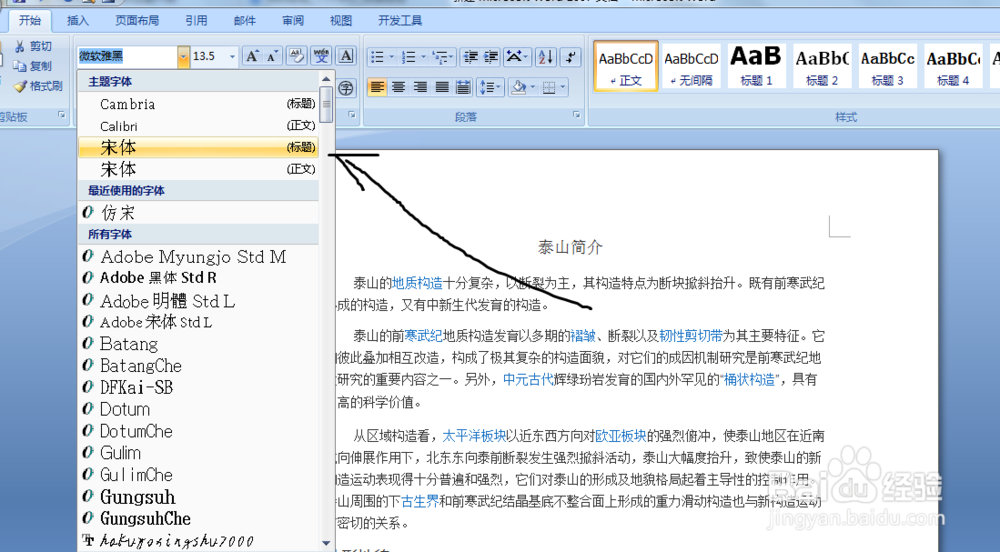Apply the 正文 (Normal) style thumbnail
The height and width of the screenshot is (552, 1000).
(x=626, y=67)
